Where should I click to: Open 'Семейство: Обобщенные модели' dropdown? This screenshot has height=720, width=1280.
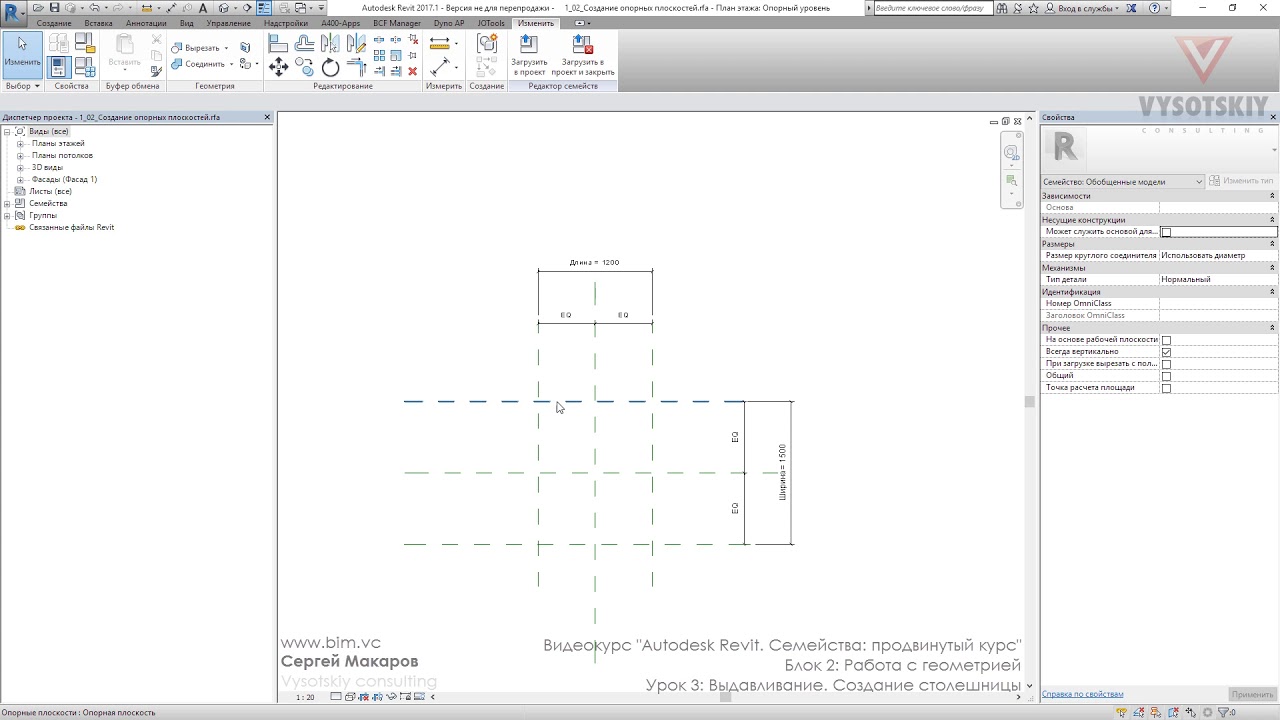coord(1122,182)
